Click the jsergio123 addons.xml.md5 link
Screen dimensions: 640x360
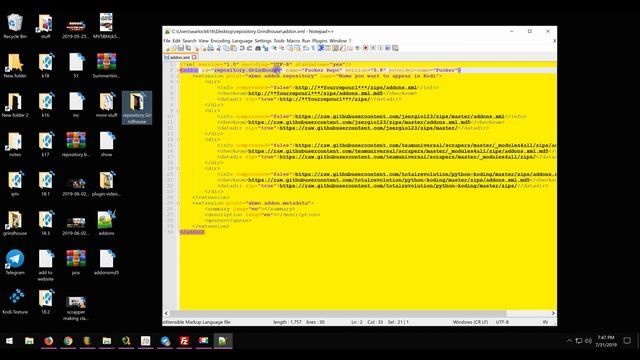click(359, 122)
